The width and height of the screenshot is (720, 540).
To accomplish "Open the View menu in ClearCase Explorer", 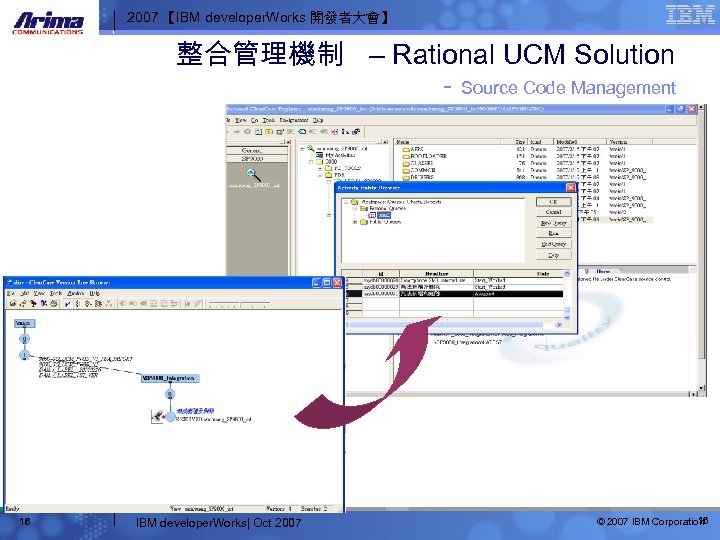I will [241, 120].
